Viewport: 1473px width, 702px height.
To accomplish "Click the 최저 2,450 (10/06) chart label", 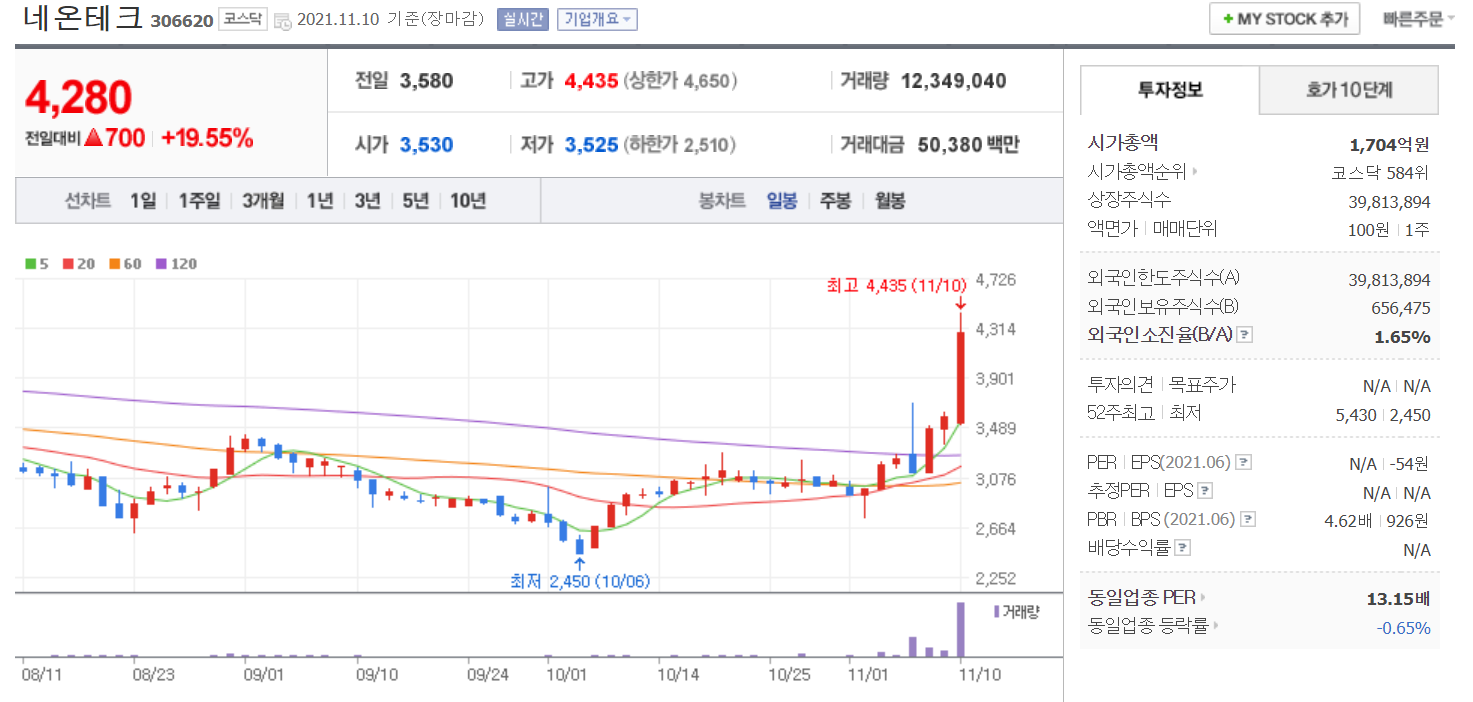I will coord(580,580).
